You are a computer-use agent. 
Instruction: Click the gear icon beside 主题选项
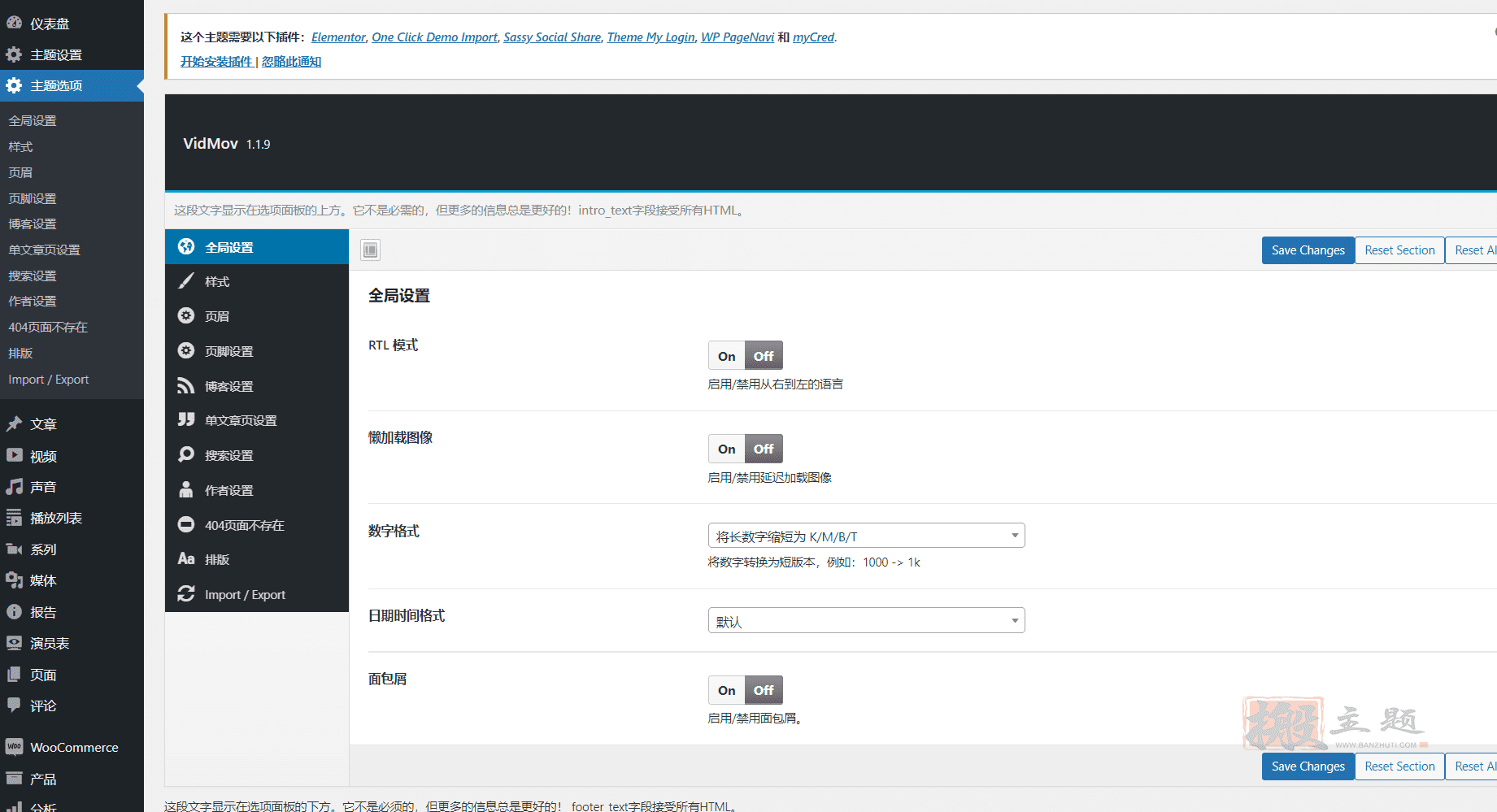tap(14, 85)
